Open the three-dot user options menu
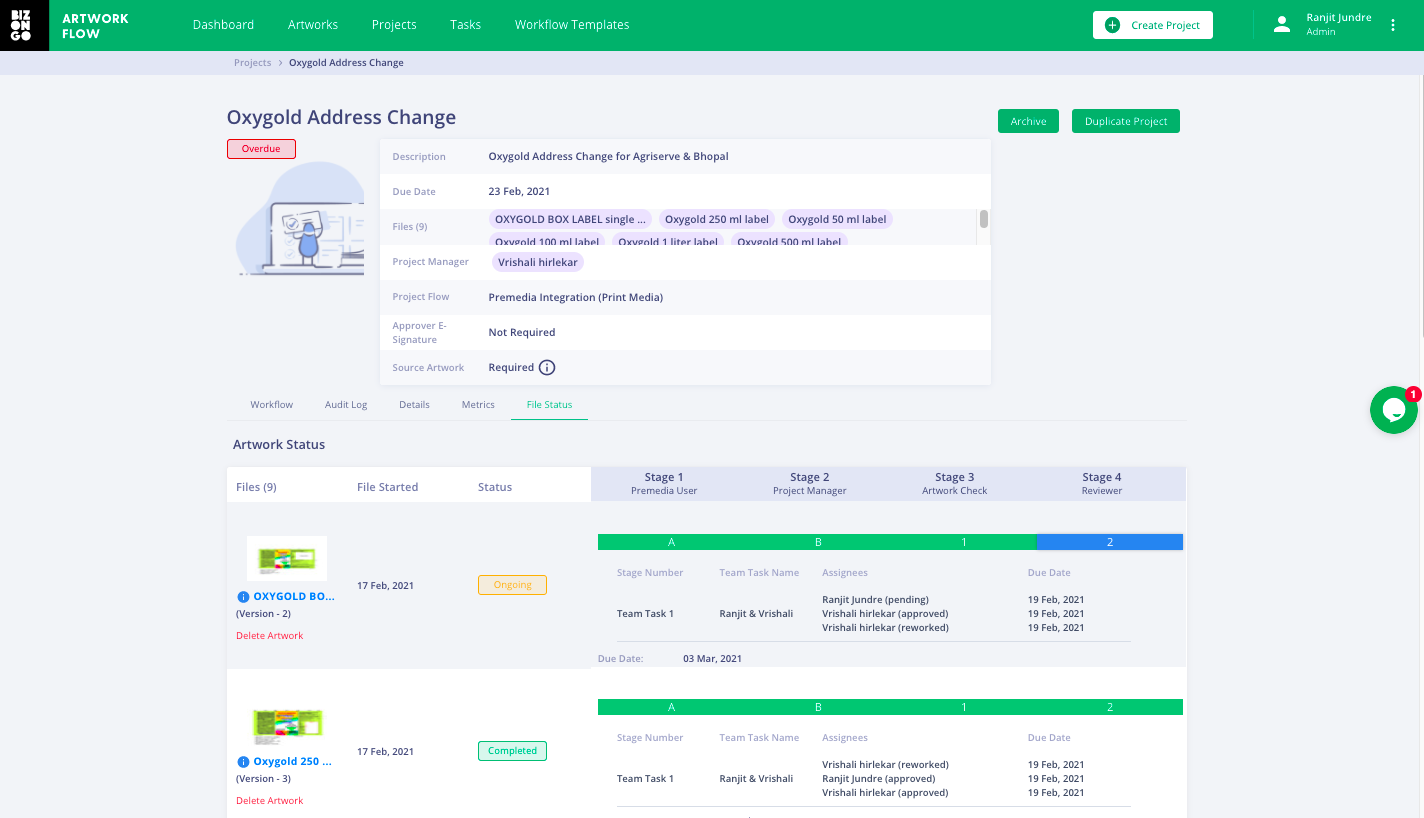 [x=1393, y=25]
